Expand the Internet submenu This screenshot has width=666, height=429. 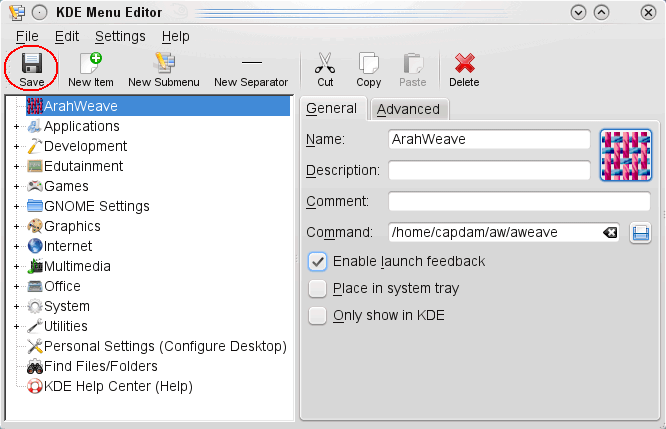pos(16,246)
